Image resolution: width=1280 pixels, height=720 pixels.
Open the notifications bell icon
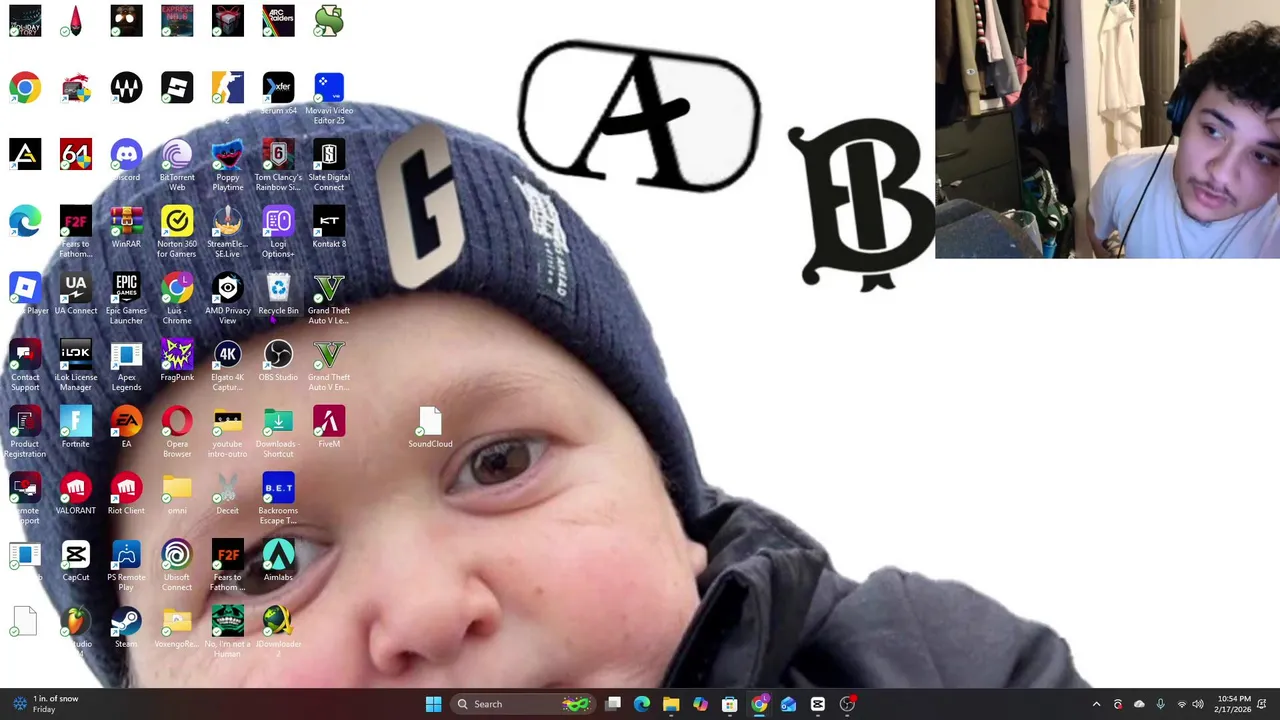click(1263, 704)
